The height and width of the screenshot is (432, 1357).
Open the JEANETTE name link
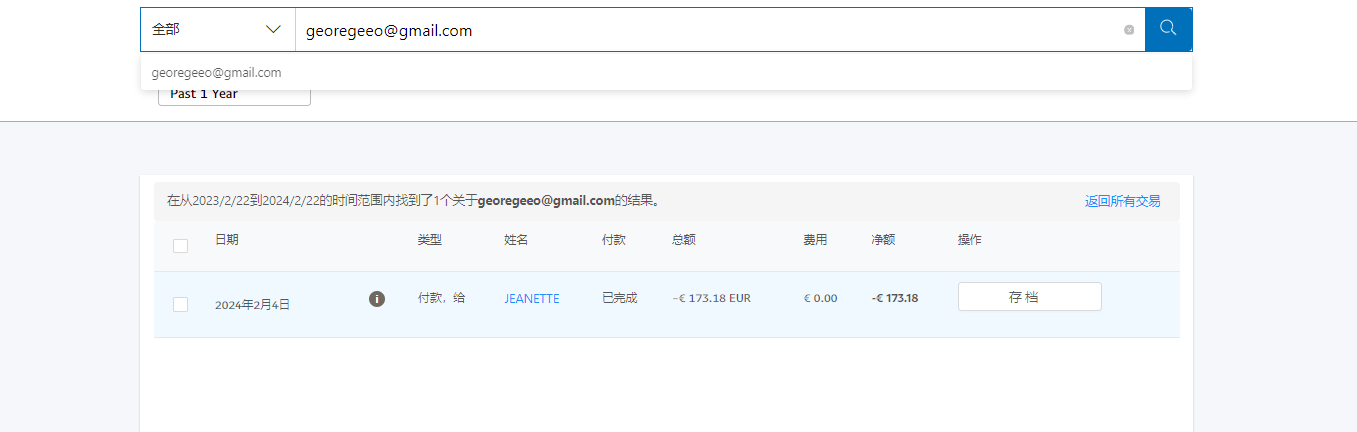532,299
